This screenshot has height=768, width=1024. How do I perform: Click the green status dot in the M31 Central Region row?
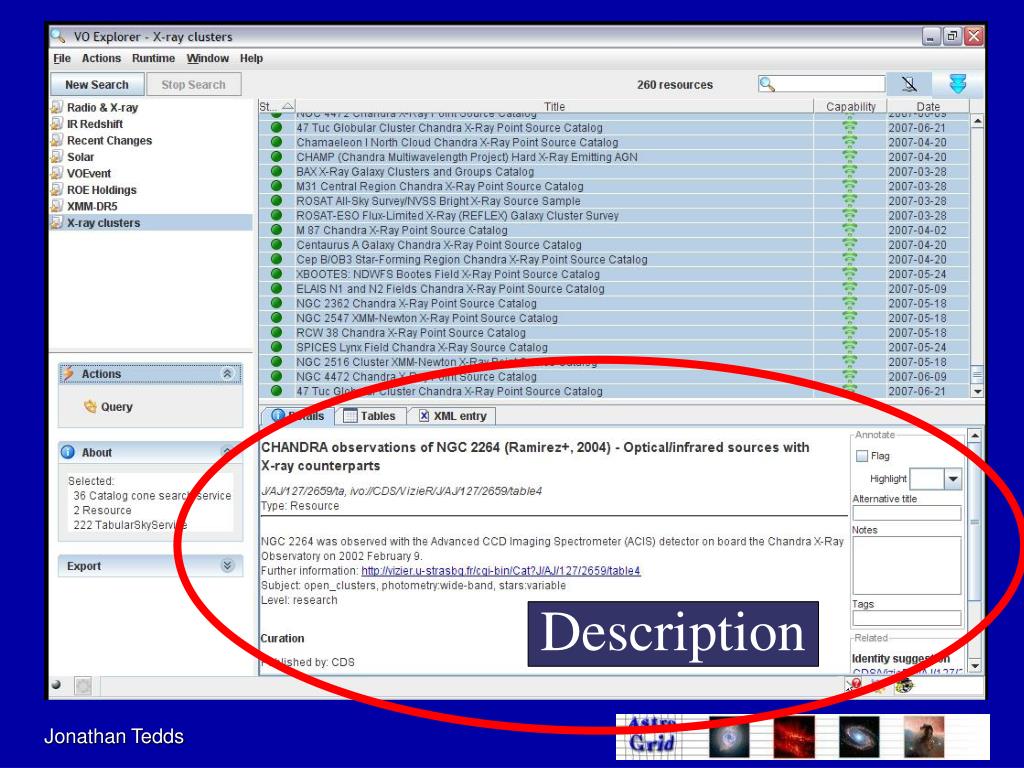coord(276,186)
